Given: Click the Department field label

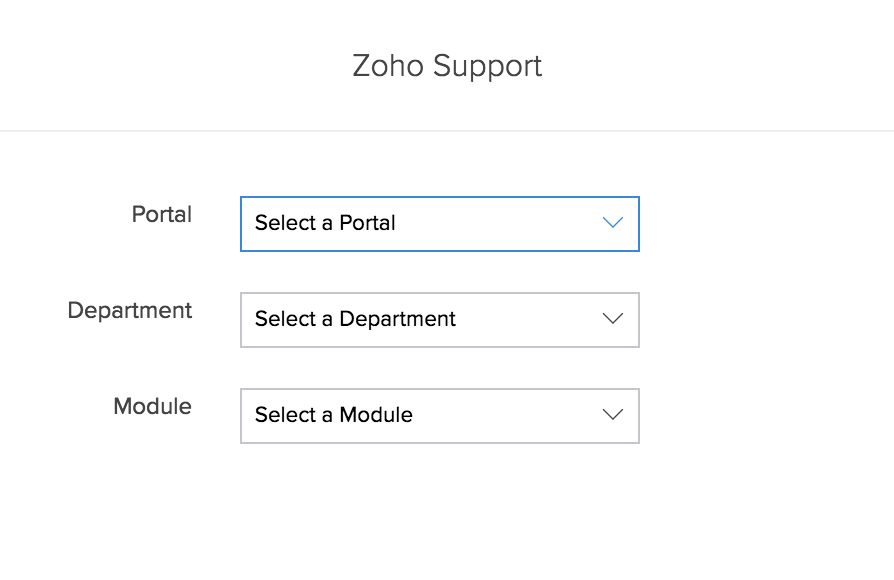Looking at the screenshot, I should [129, 311].
